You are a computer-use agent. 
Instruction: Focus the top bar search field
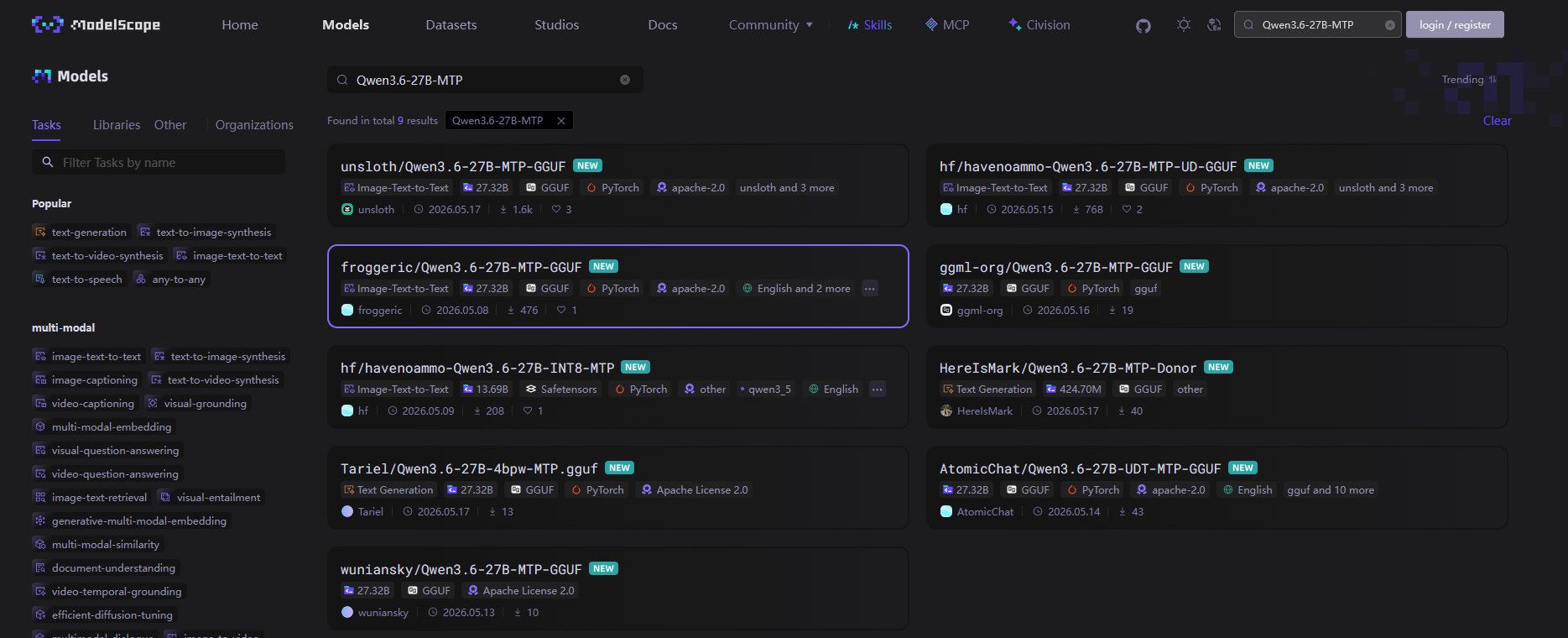[1318, 25]
